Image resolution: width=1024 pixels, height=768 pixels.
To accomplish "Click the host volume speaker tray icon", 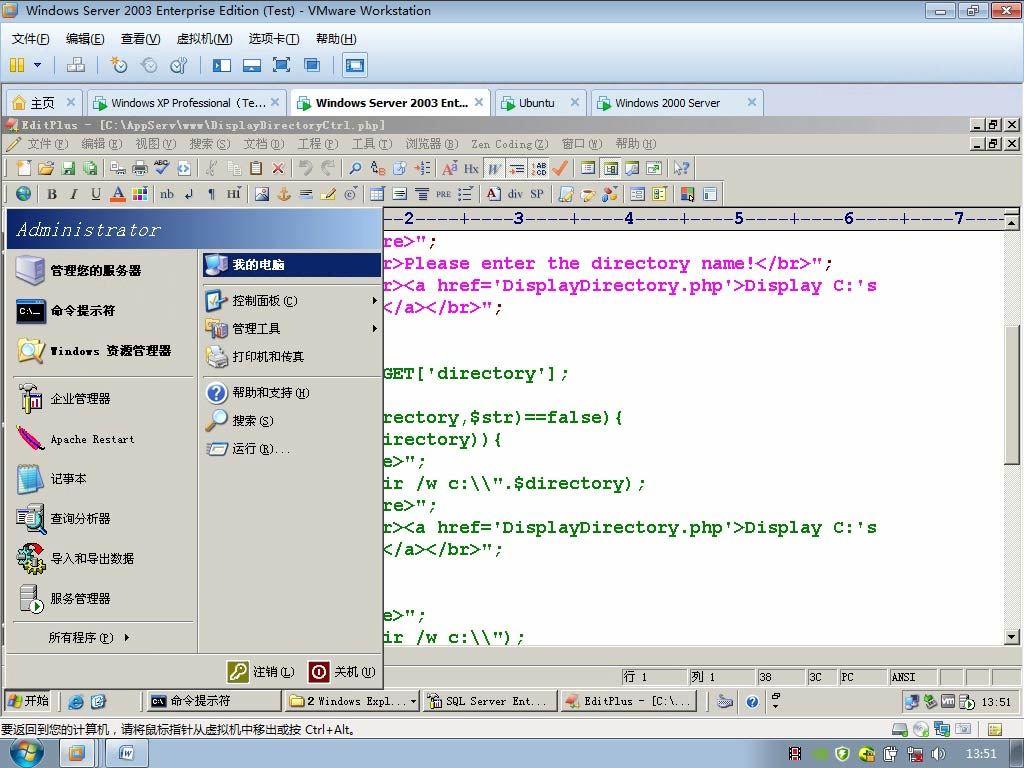I will 938,754.
